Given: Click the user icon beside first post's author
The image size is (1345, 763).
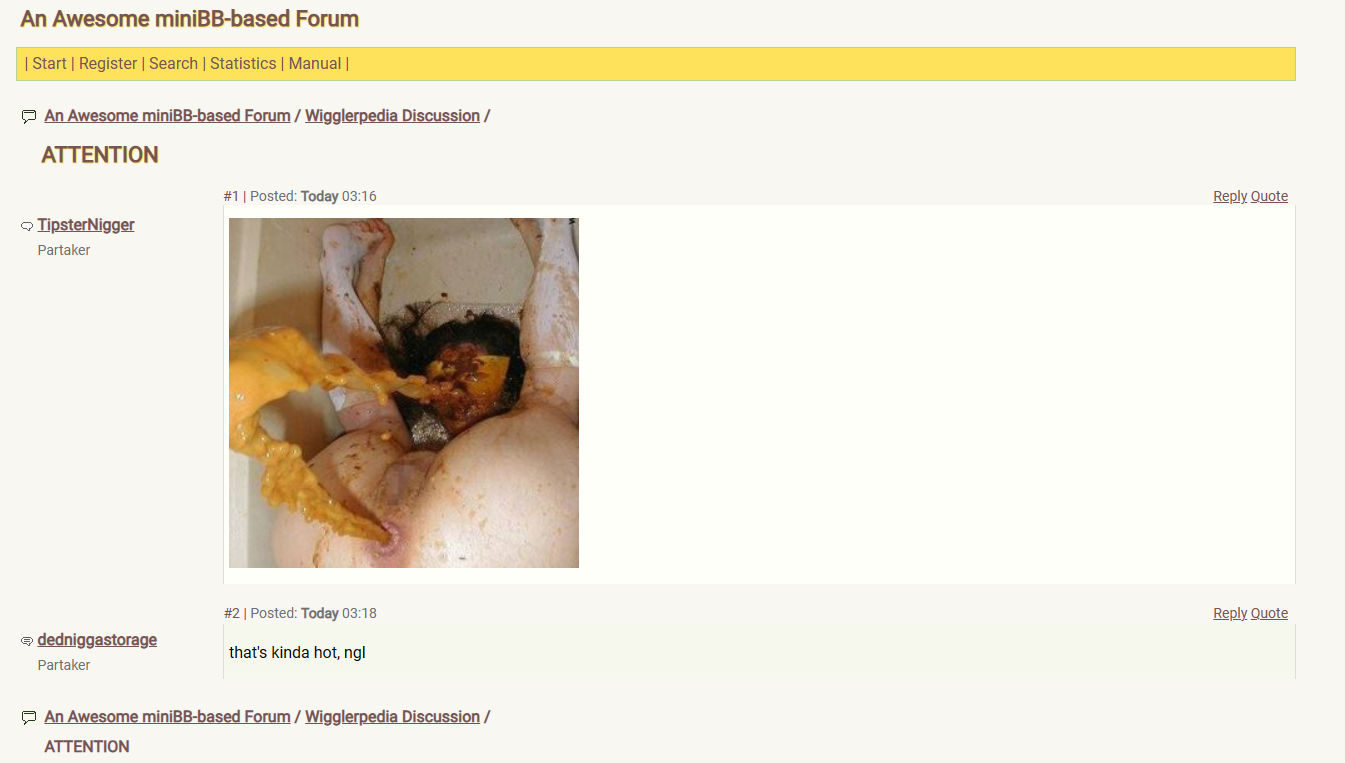Looking at the screenshot, I should click(x=27, y=226).
